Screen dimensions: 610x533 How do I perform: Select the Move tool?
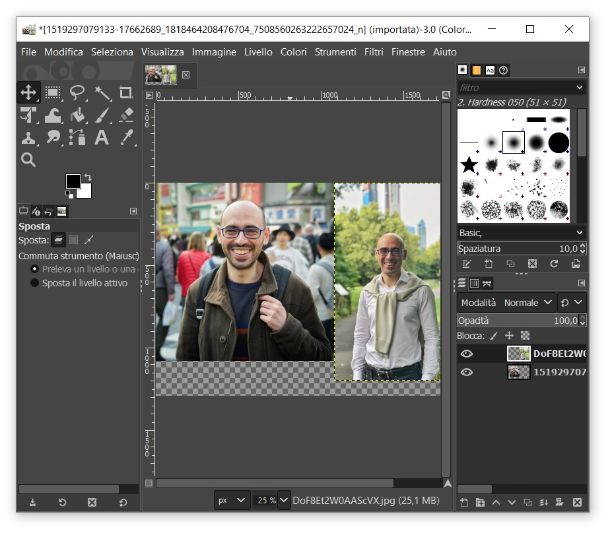pos(28,92)
